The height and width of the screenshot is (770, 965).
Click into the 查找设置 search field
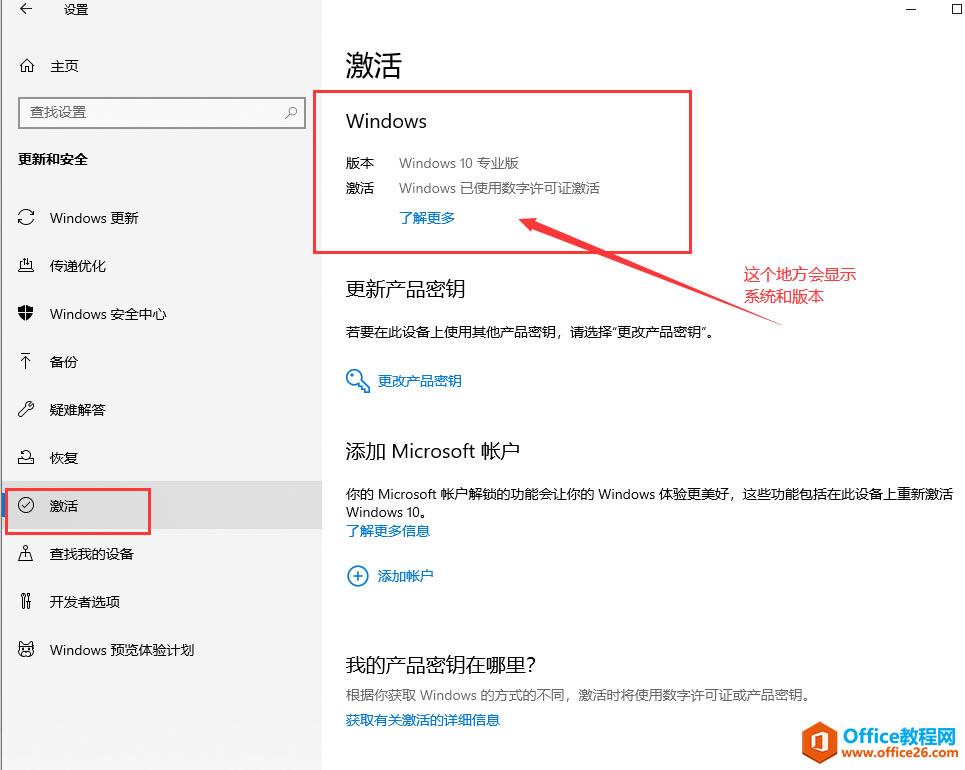pos(162,112)
